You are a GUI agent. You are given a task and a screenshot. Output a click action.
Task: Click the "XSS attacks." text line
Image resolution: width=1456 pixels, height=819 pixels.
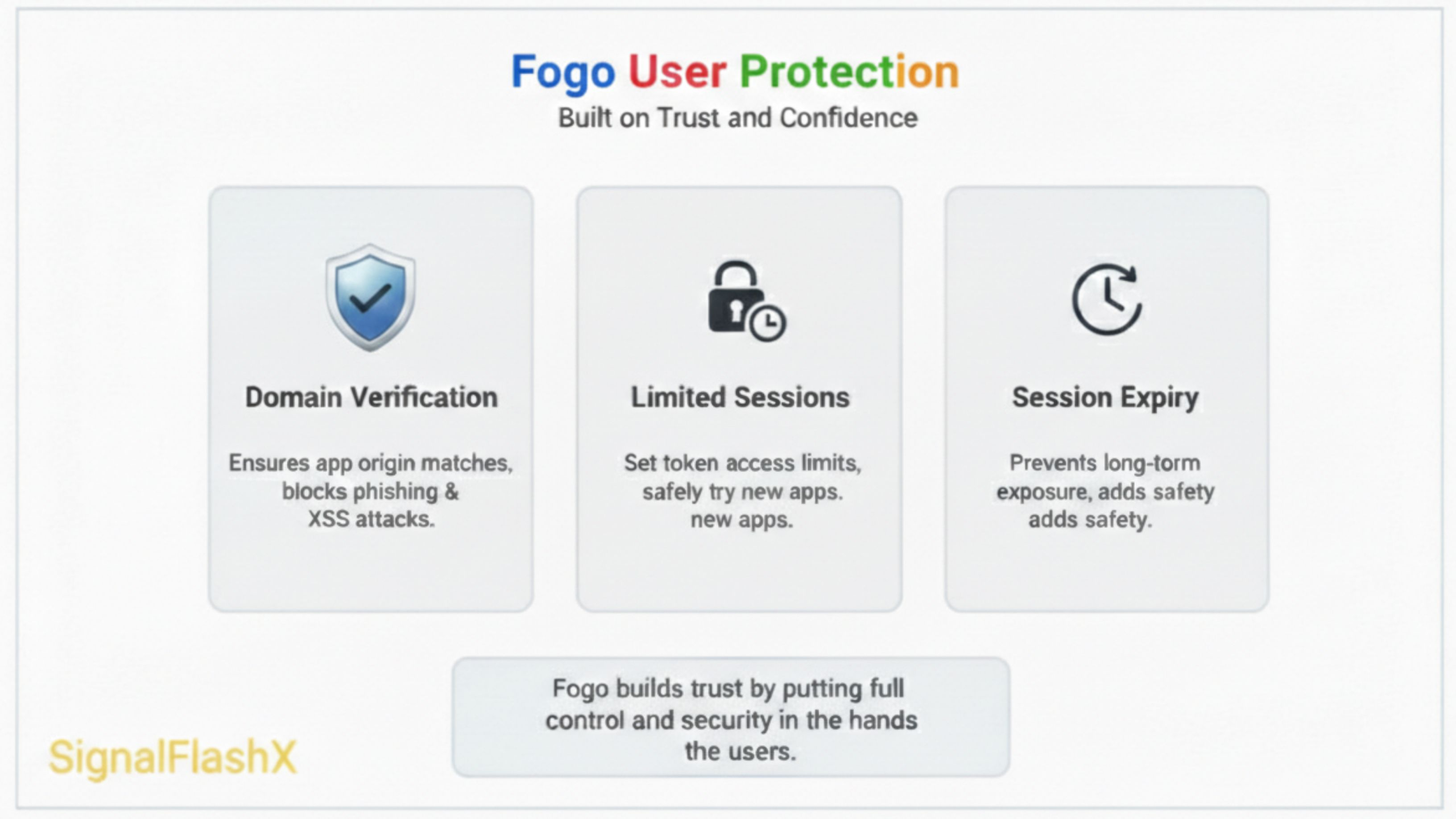371,519
